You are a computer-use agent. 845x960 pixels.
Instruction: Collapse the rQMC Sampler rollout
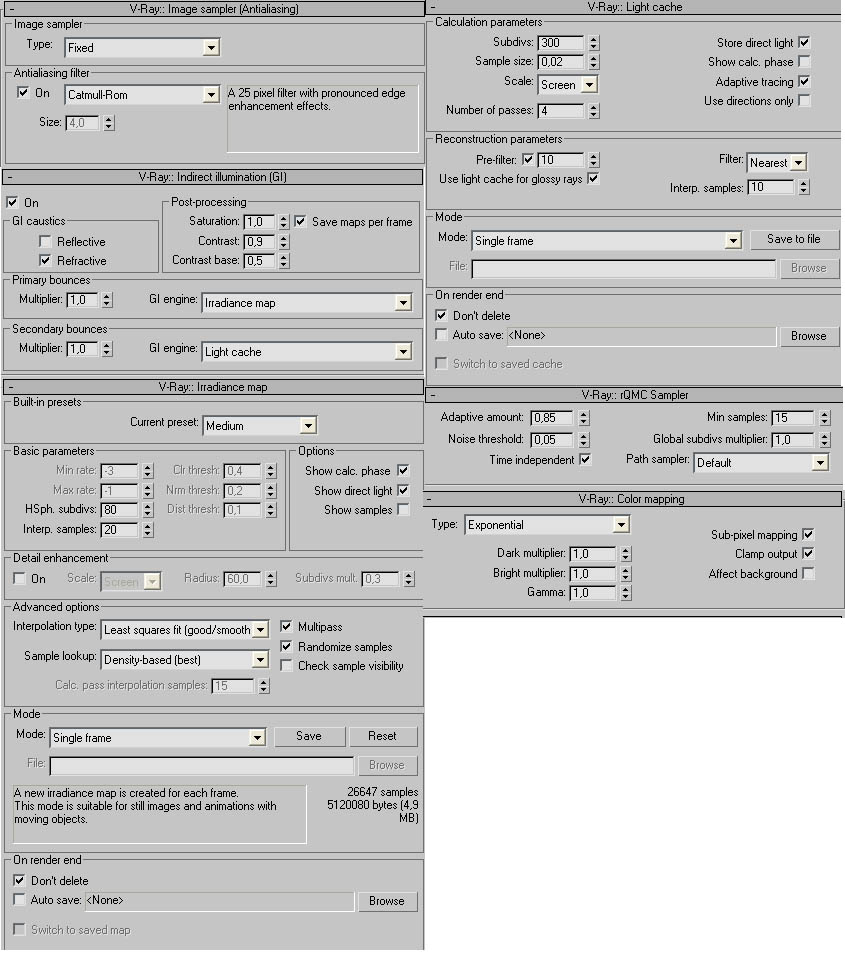coord(634,395)
